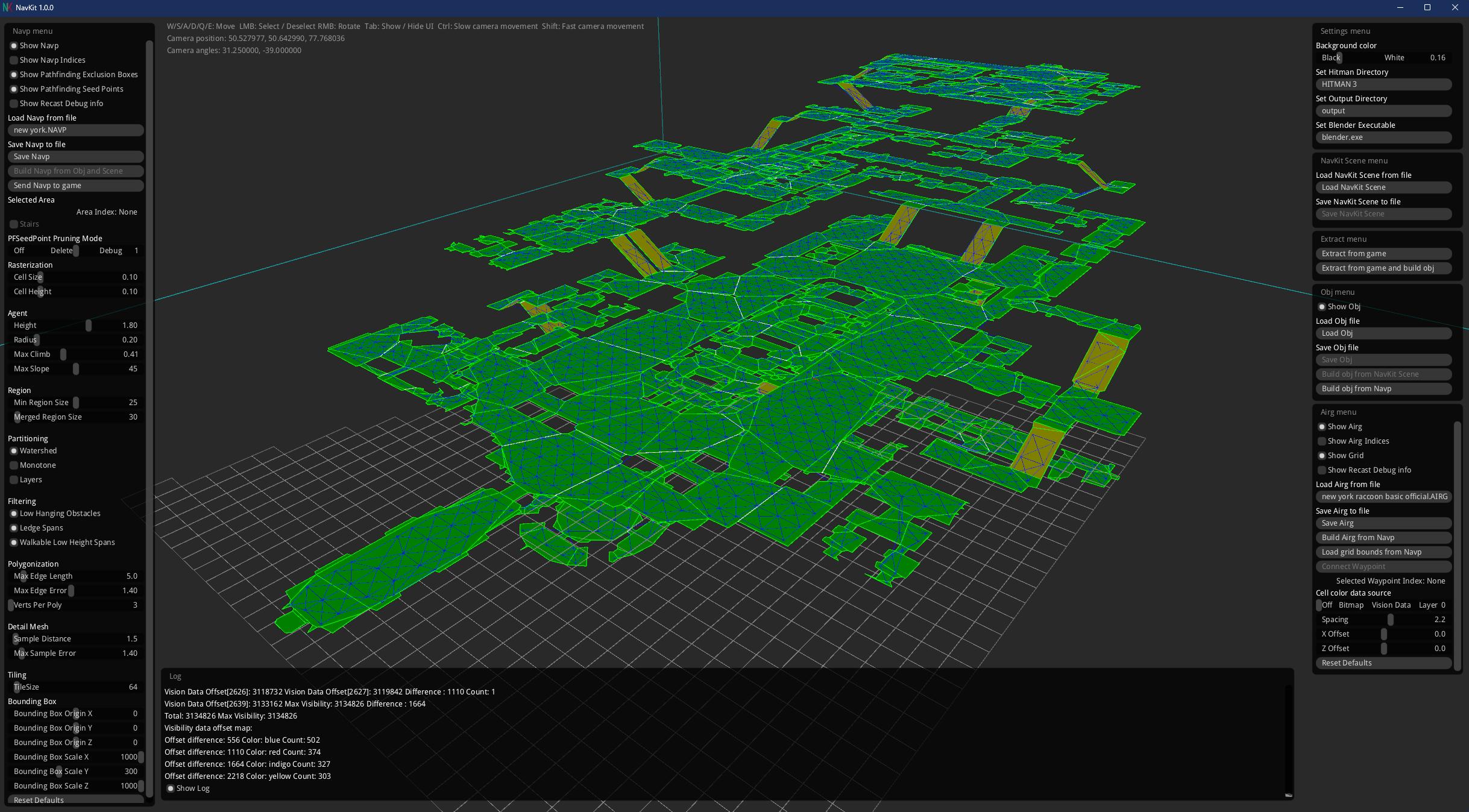Click Extract from game and build obj

(1383, 268)
